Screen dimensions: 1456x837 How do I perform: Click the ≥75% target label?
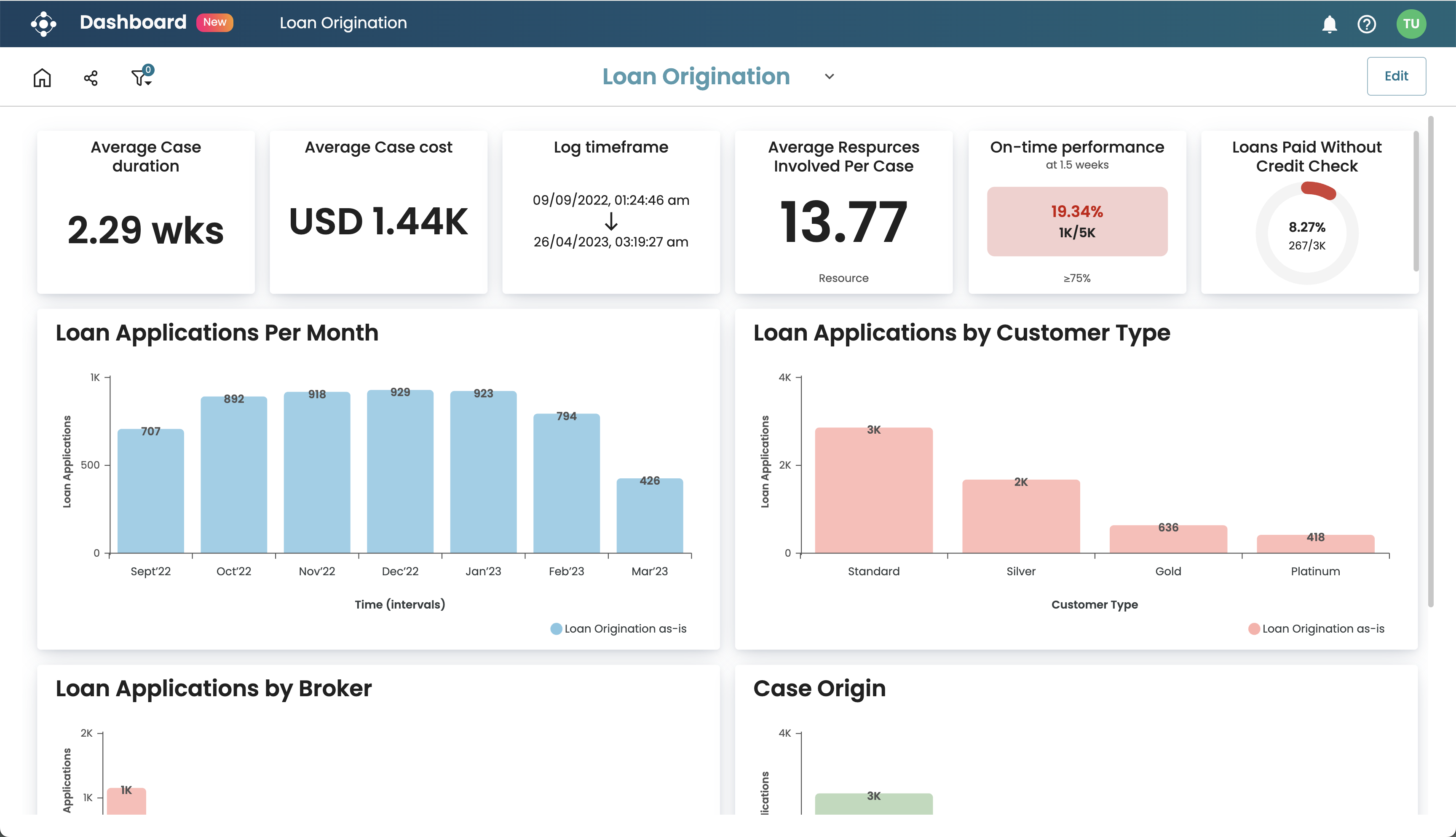1076,278
